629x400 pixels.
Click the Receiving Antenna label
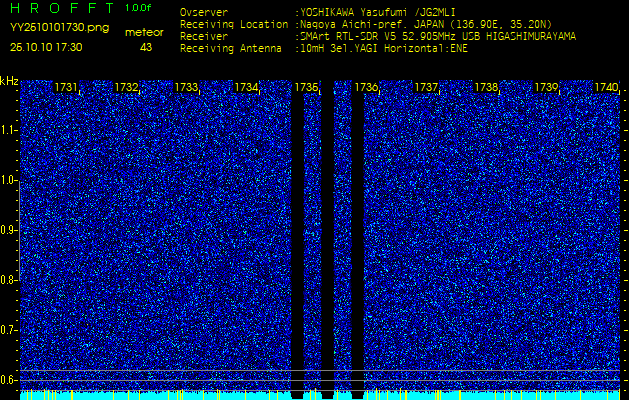pyautogui.click(x=231, y=49)
